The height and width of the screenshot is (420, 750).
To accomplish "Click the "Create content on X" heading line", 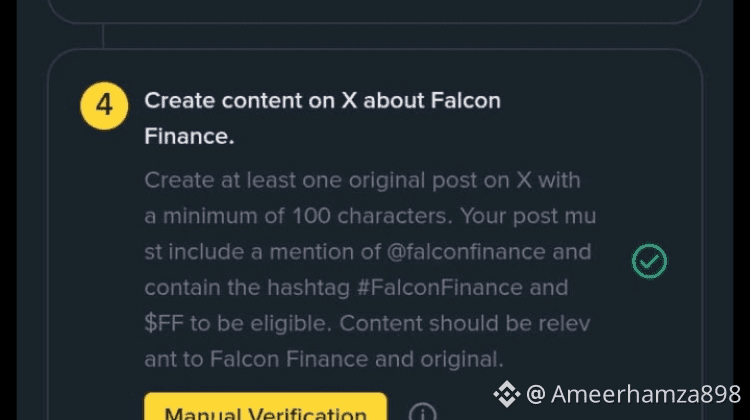I will (322, 101).
